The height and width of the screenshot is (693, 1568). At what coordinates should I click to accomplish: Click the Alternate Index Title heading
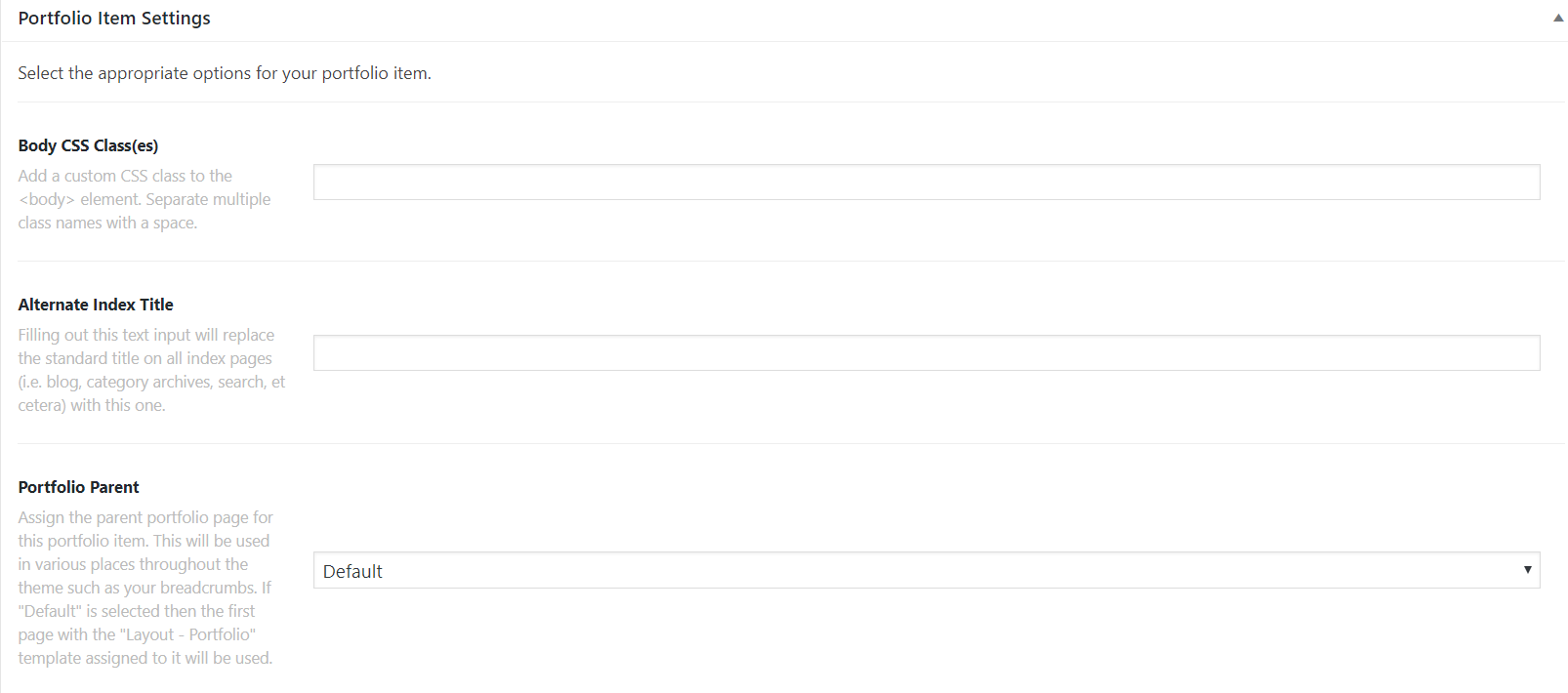tap(95, 304)
